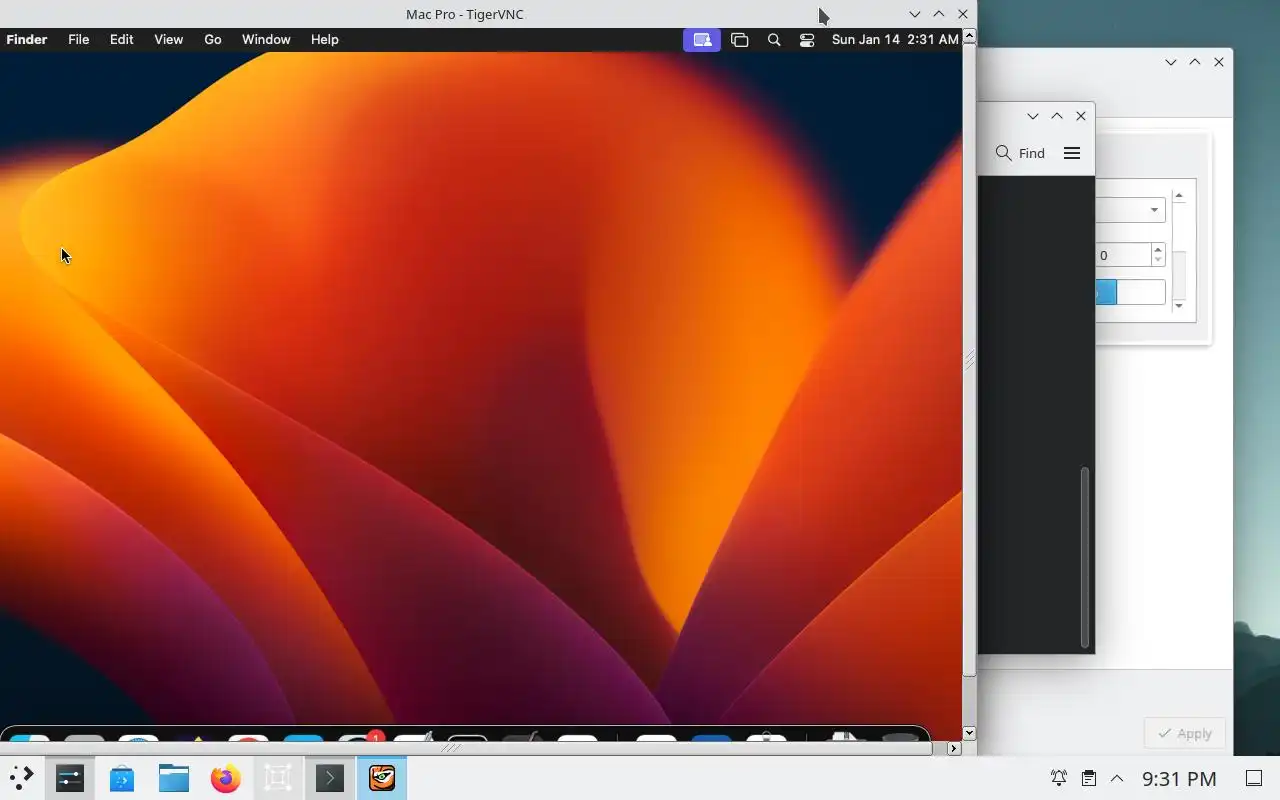The image size is (1280, 800).
Task: Open Discover shopping bag icon in taskbar
Action: tap(122, 778)
